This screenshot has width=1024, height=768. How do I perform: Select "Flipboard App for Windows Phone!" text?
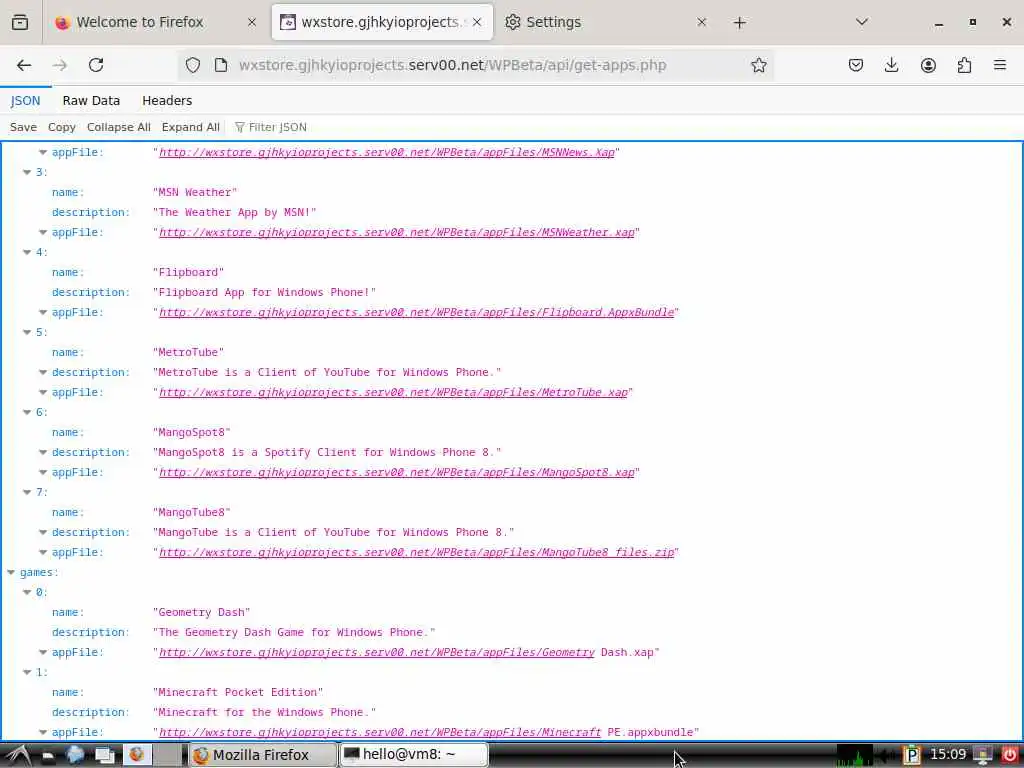[x=264, y=293]
